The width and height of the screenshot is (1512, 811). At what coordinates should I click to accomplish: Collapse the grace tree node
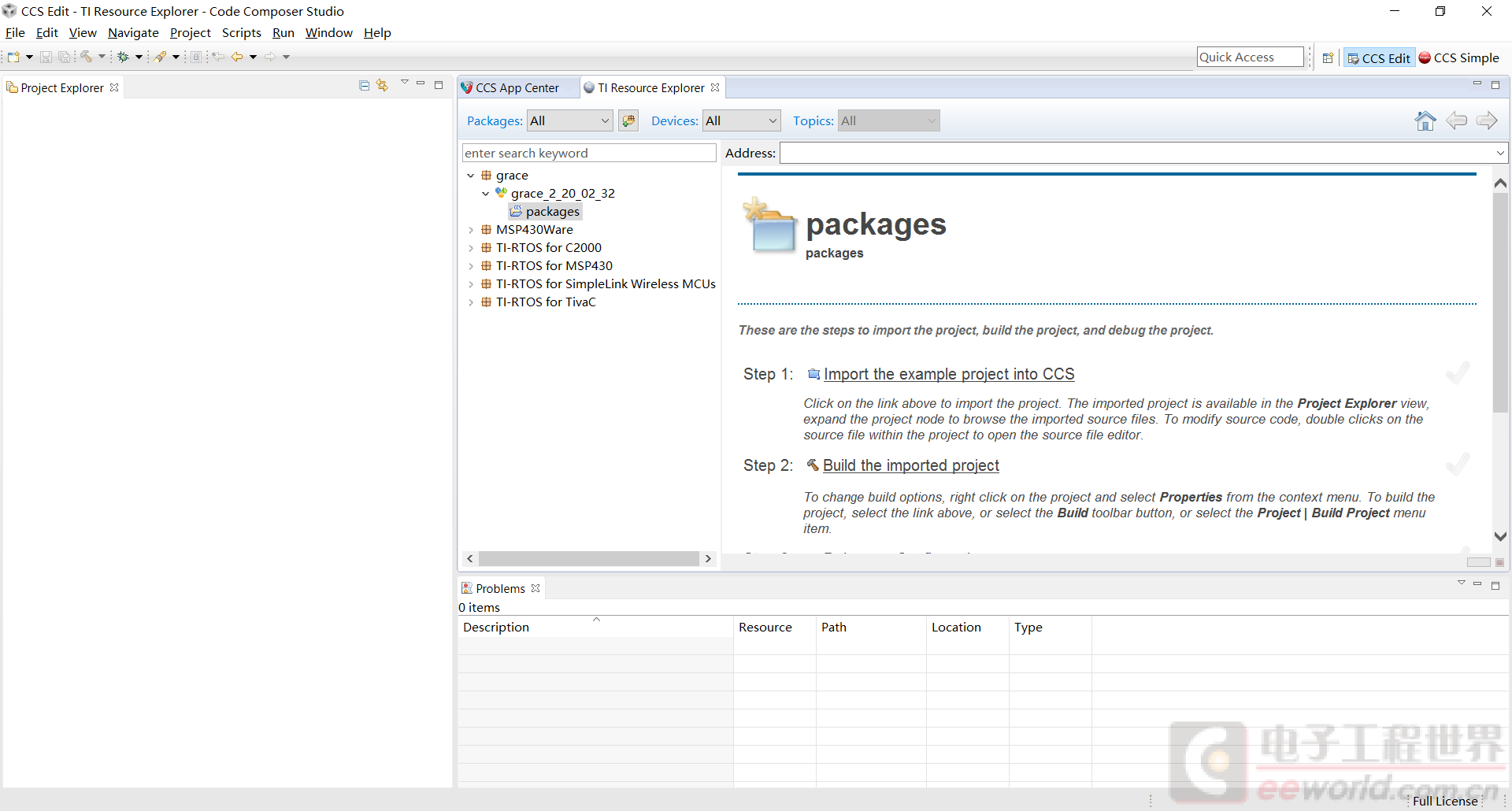(471, 176)
